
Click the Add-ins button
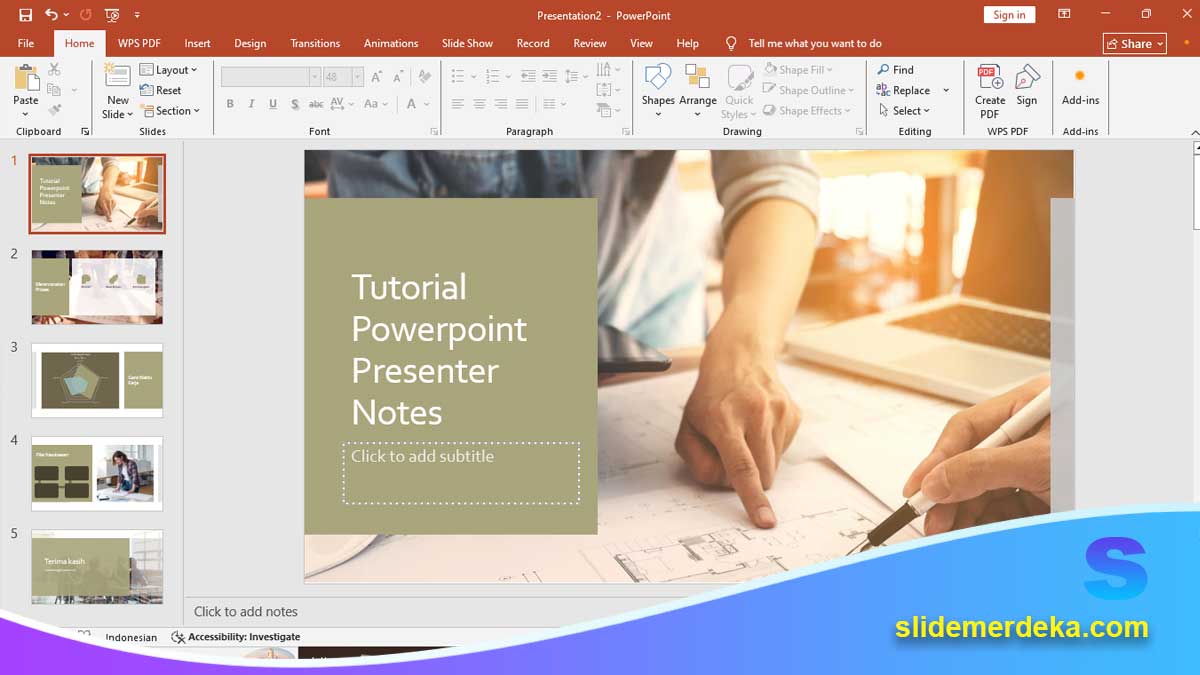click(x=1080, y=87)
